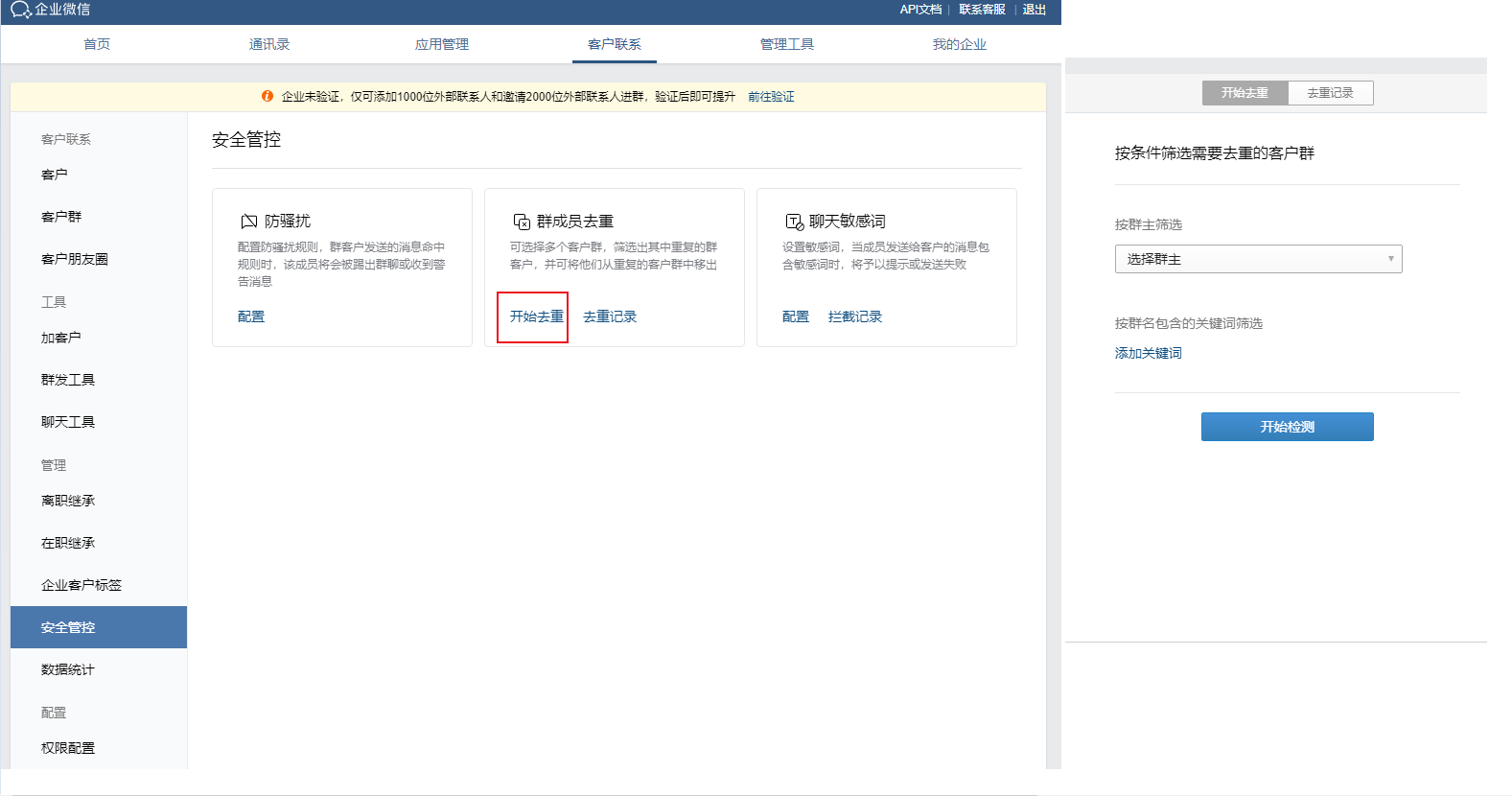Click the 企业微信 logo icon
Image resolution: width=1512 pixels, height=796 pixels.
coord(20,10)
